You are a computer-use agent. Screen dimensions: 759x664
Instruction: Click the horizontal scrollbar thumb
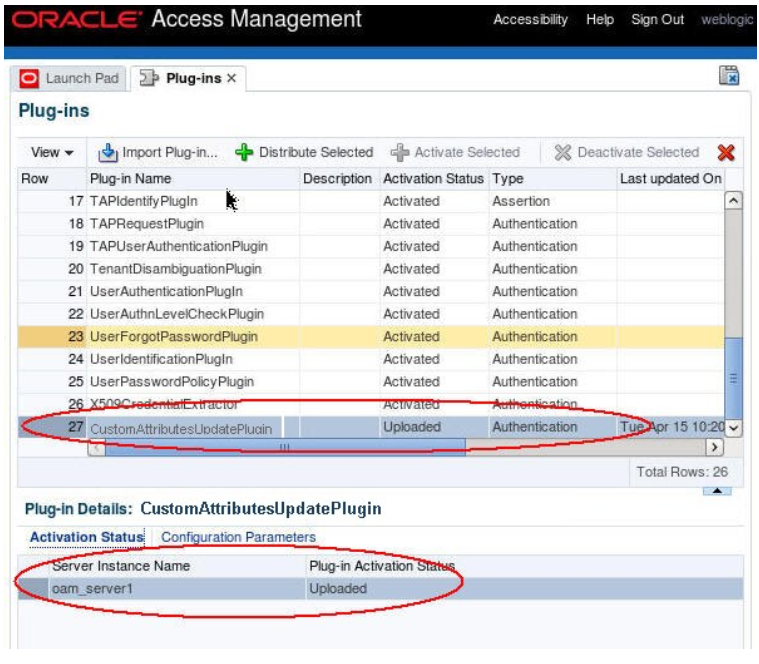[285, 447]
